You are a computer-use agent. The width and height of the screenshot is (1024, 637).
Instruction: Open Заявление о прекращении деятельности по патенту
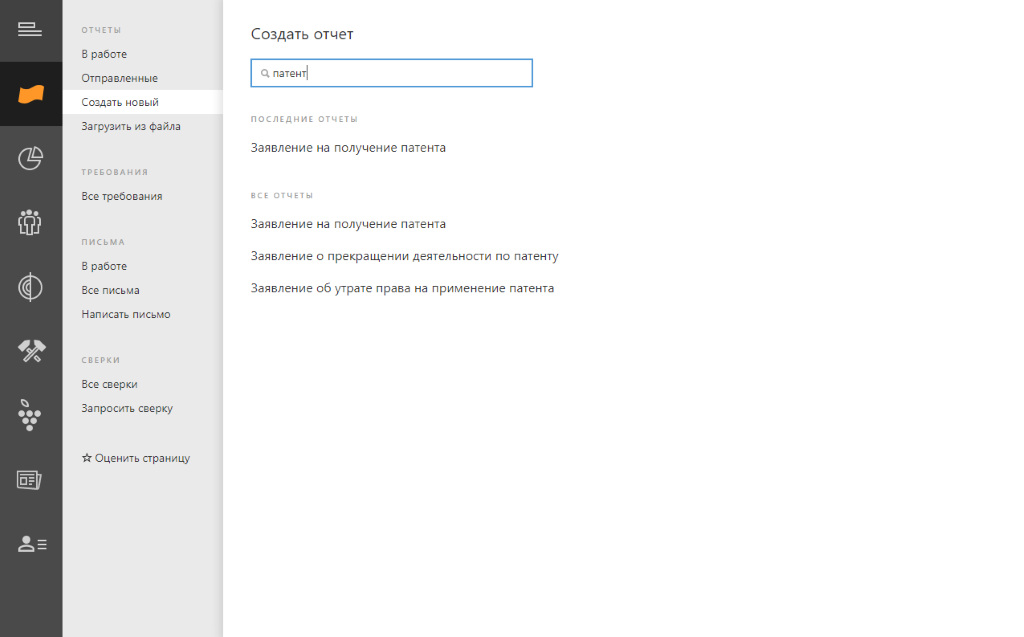pos(404,256)
